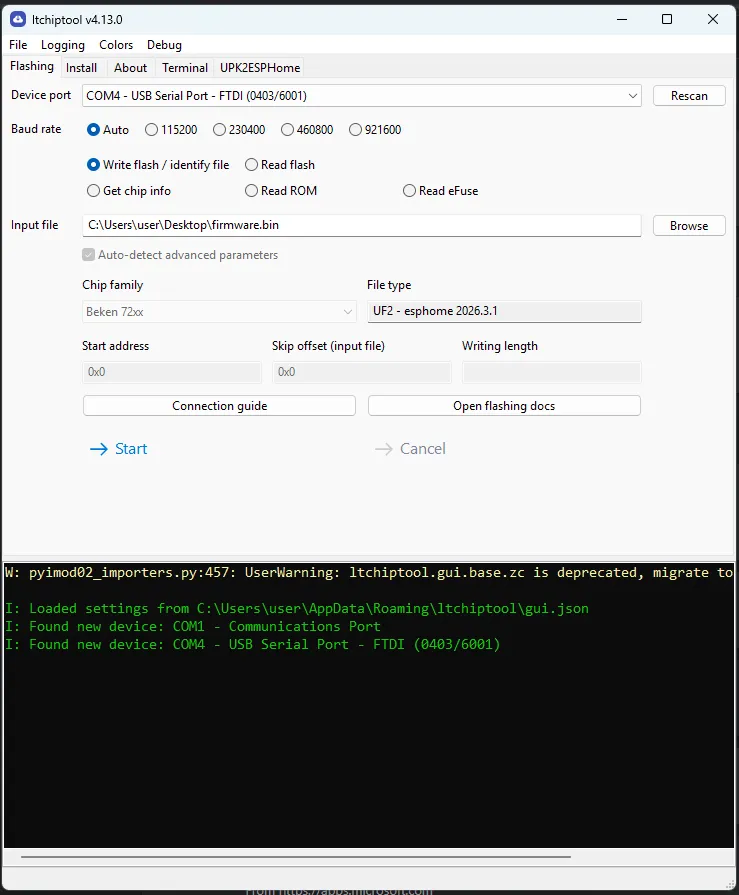Open the Debug menu
The width and height of the screenshot is (739, 895).
click(x=164, y=45)
